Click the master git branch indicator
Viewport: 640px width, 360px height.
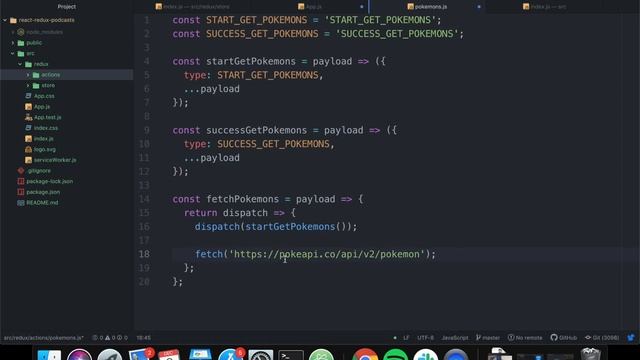[488, 338]
